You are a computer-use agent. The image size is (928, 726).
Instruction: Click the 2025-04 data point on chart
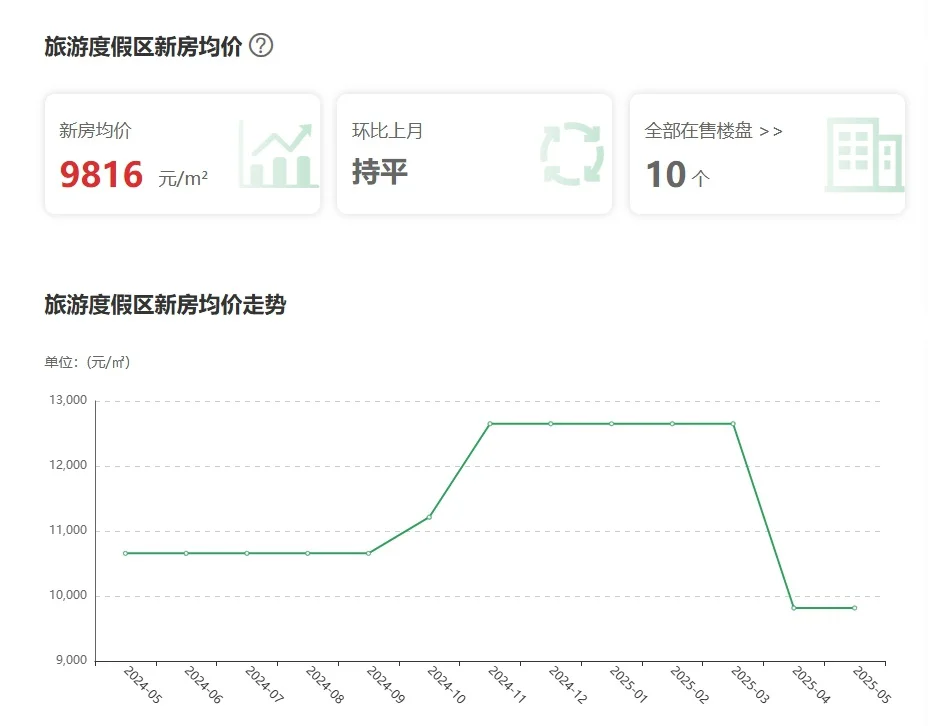point(794,608)
